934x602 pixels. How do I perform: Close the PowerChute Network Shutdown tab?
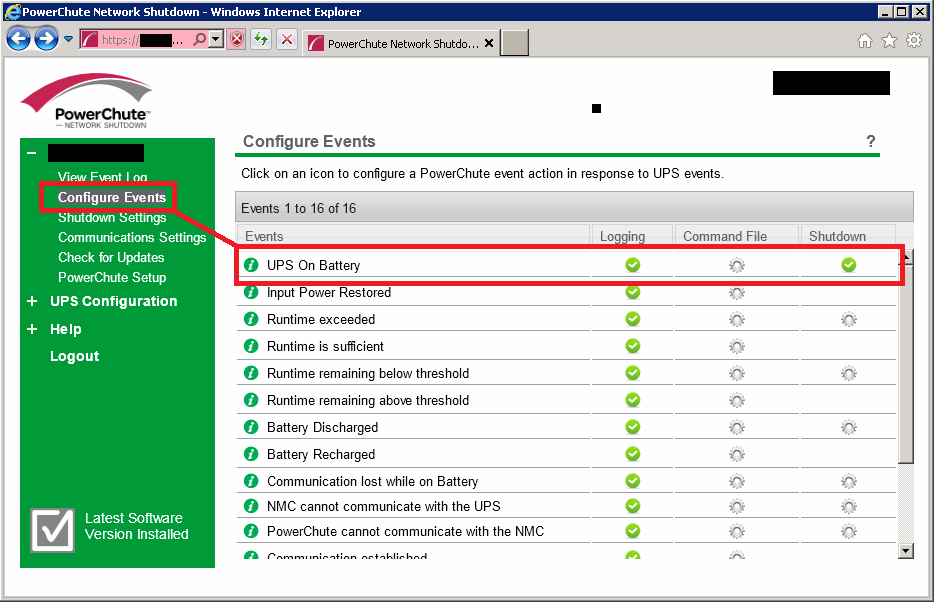489,43
